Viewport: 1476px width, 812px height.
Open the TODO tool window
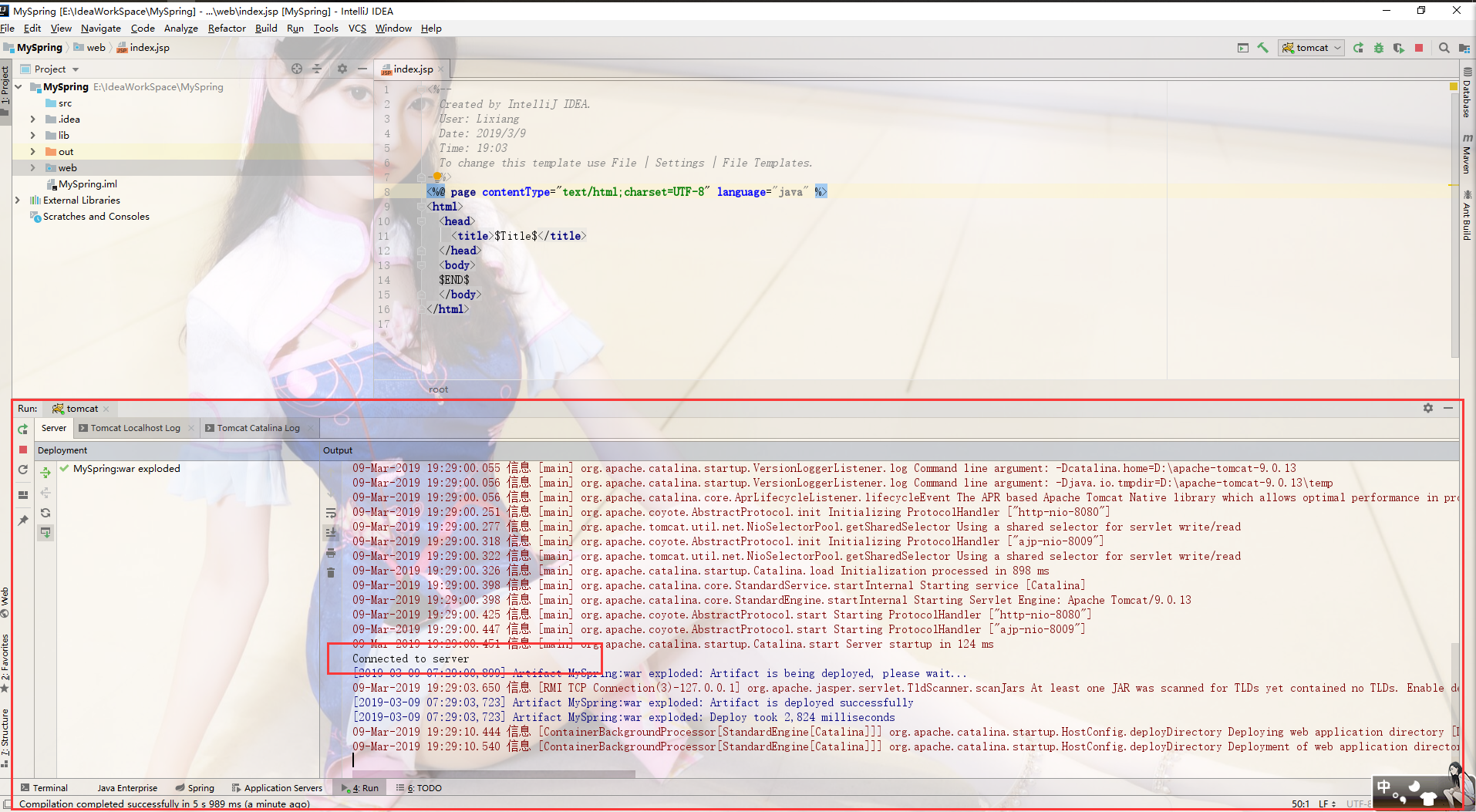tap(419, 788)
